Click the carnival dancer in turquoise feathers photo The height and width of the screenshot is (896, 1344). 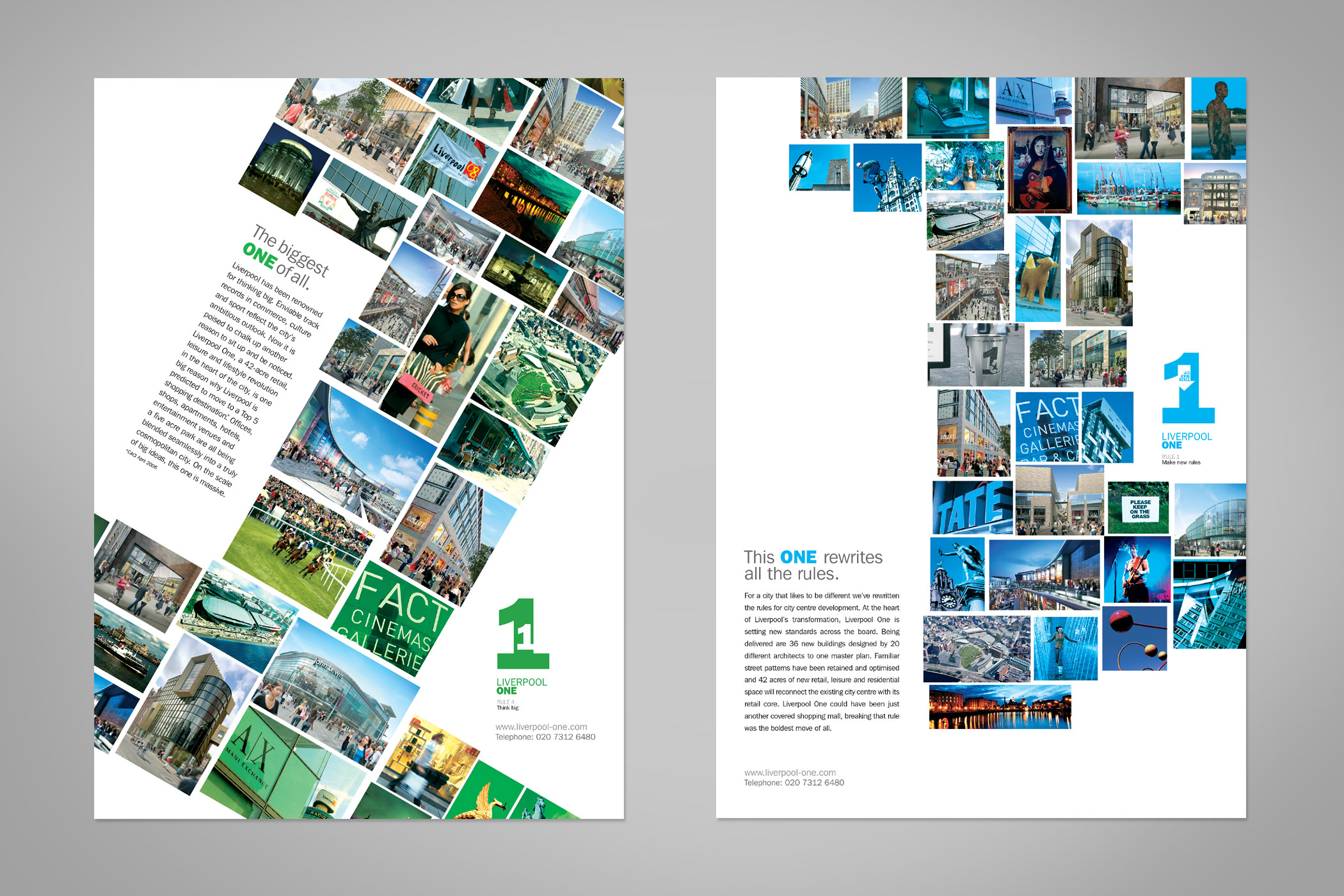[x=964, y=166]
